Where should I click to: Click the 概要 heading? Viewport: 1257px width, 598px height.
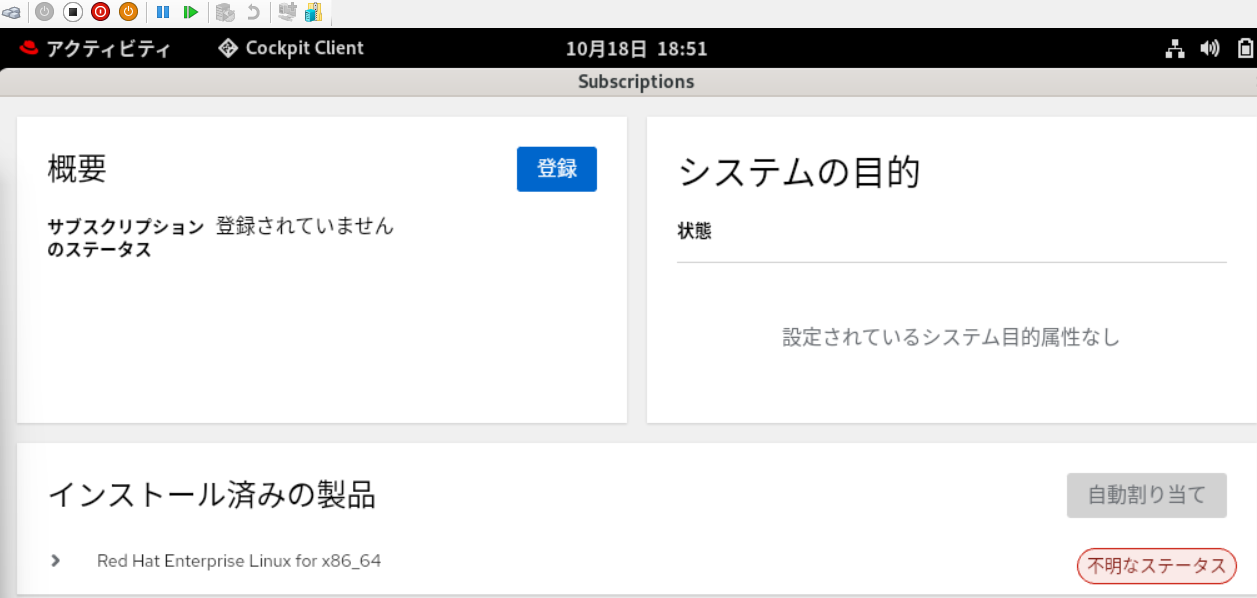[77, 169]
